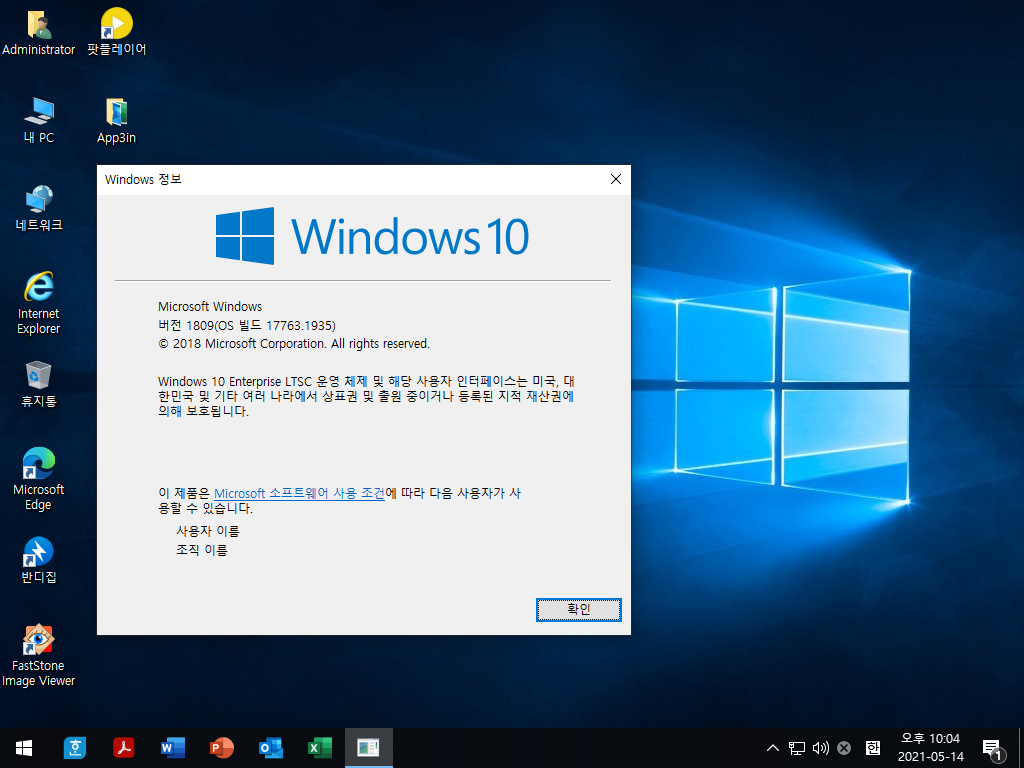Select the 휴지통 recycle bin icon
This screenshot has height=768, width=1024.
[x=39, y=384]
